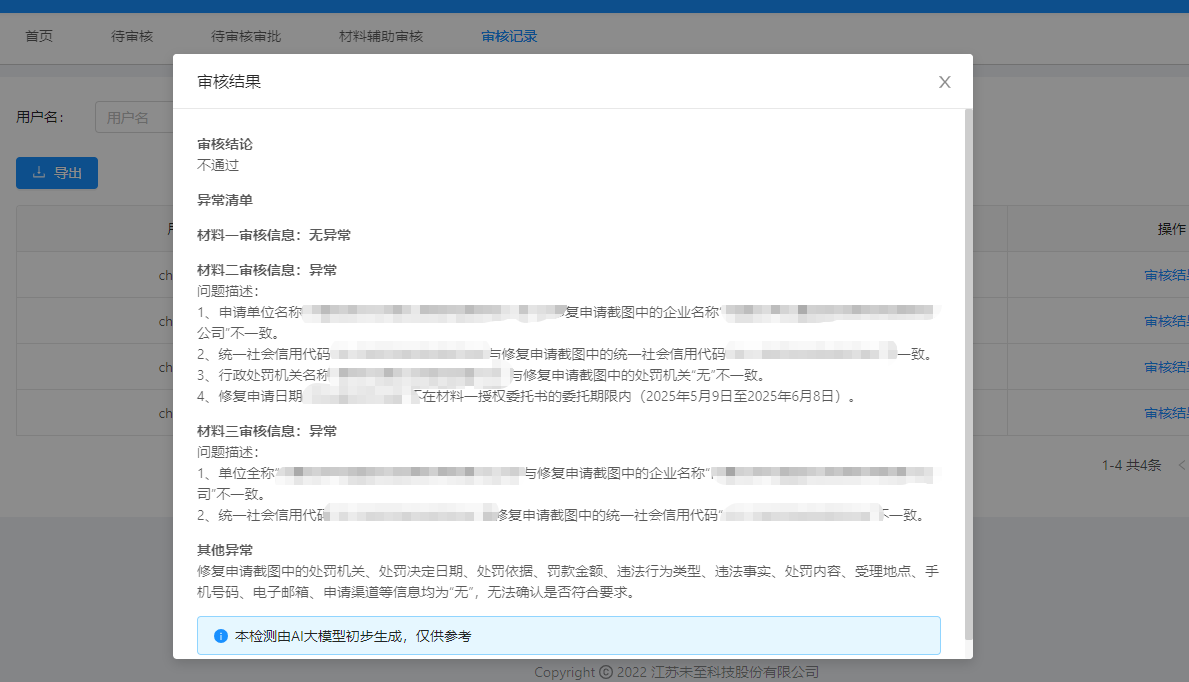Viewport: 1189px width, 682px height.
Task: Click the dialog's vertical scrollbar
Action: pyautogui.click(x=968, y=370)
